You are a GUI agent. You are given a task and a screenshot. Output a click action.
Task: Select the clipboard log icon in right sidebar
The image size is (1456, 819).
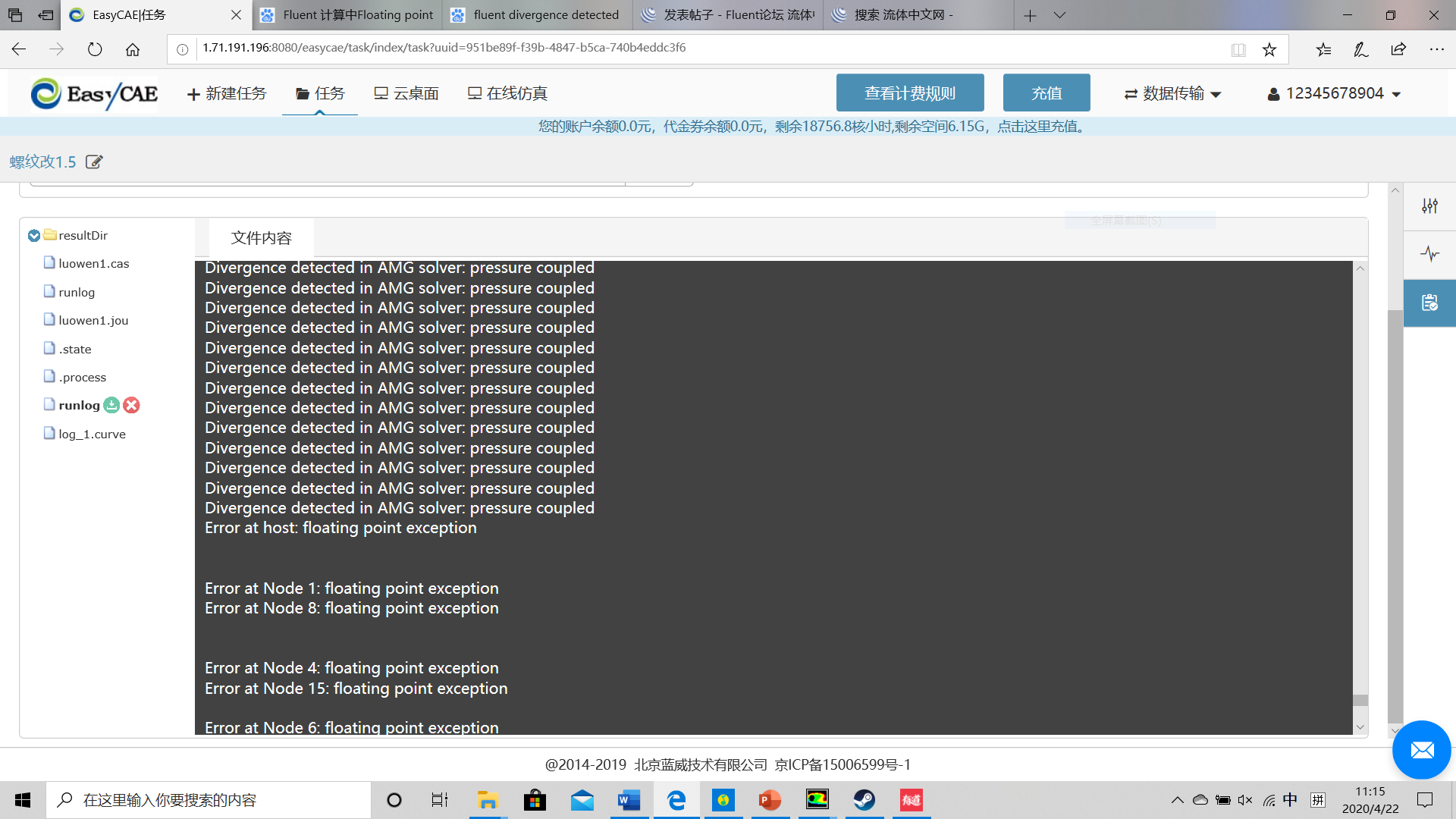(x=1429, y=303)
